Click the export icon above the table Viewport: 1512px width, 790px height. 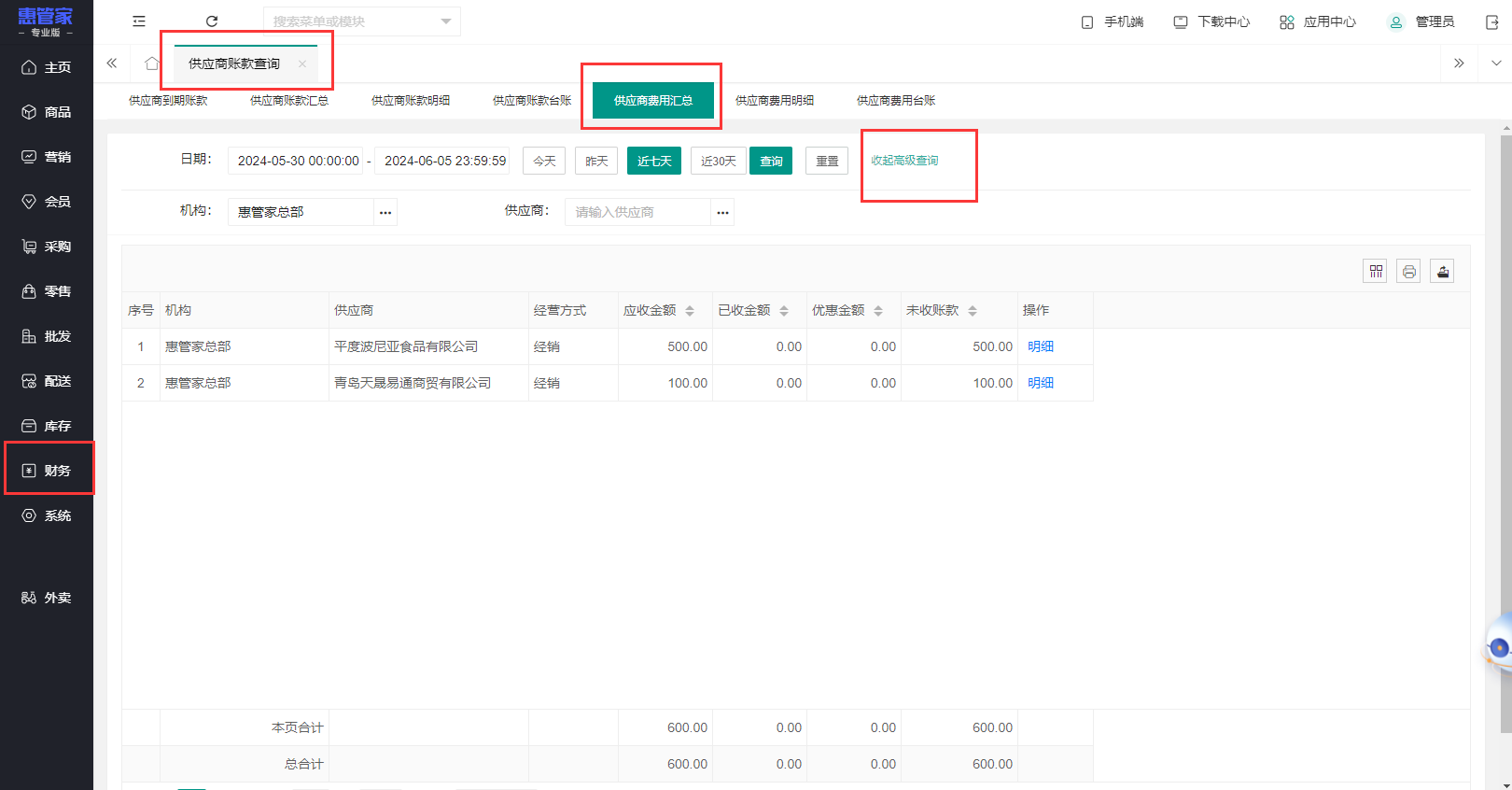(1443, 272)
